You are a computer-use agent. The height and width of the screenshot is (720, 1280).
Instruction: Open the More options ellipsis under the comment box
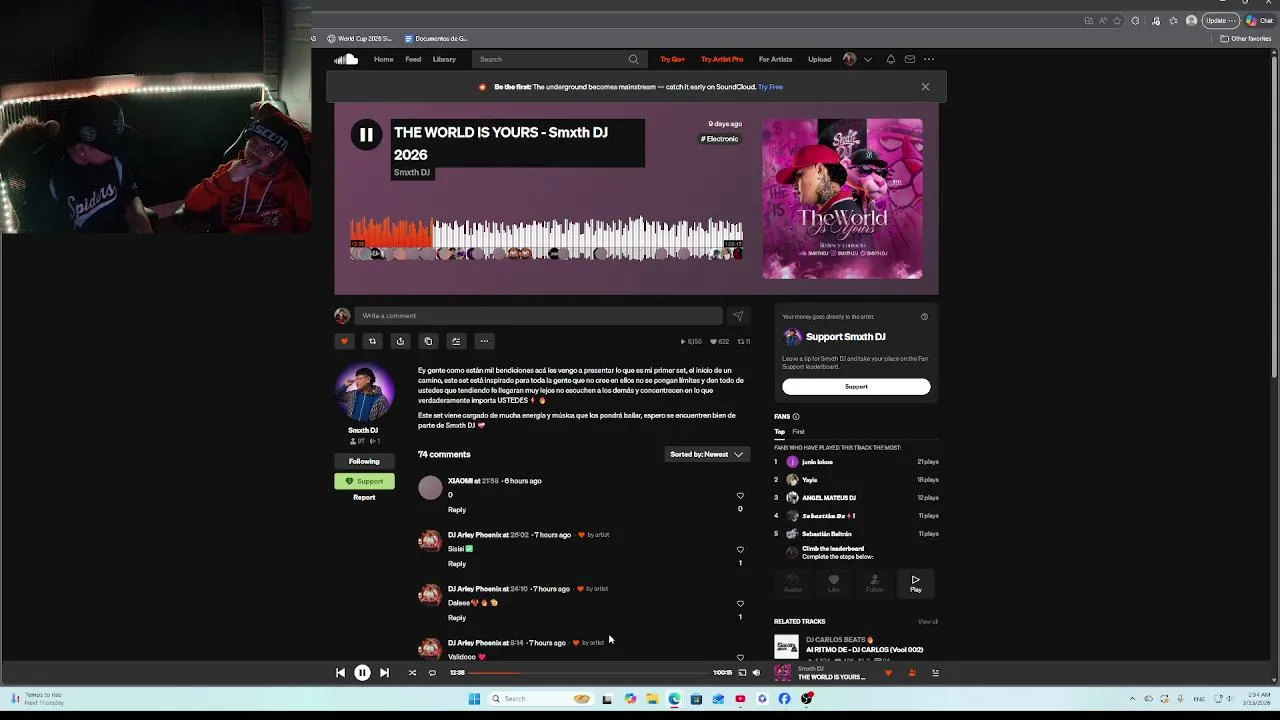tap(484, 341)
